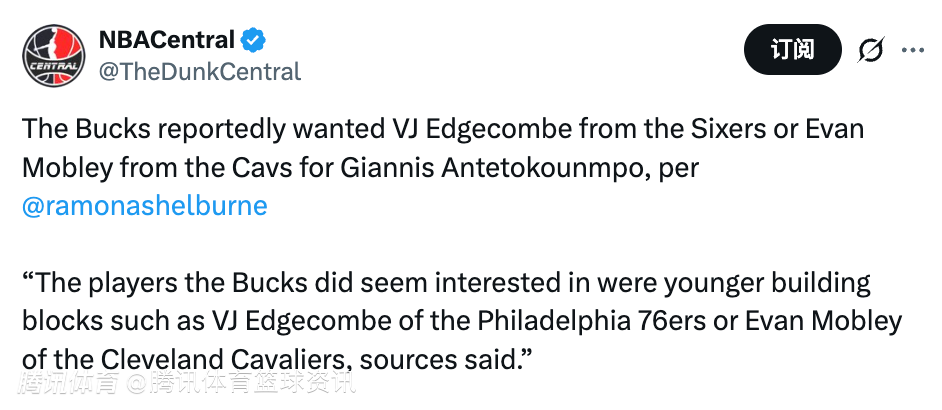
Task: Open the Grok explain-post icon
Action: tap(871, 50)
